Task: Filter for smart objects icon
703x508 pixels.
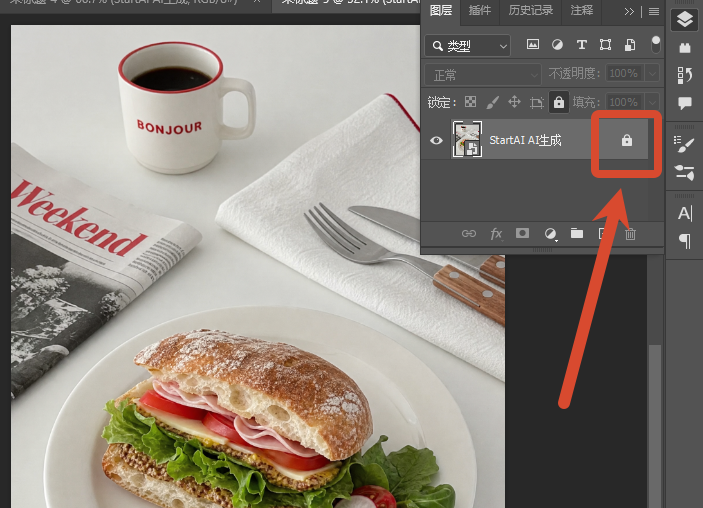Action: [630, 44]
